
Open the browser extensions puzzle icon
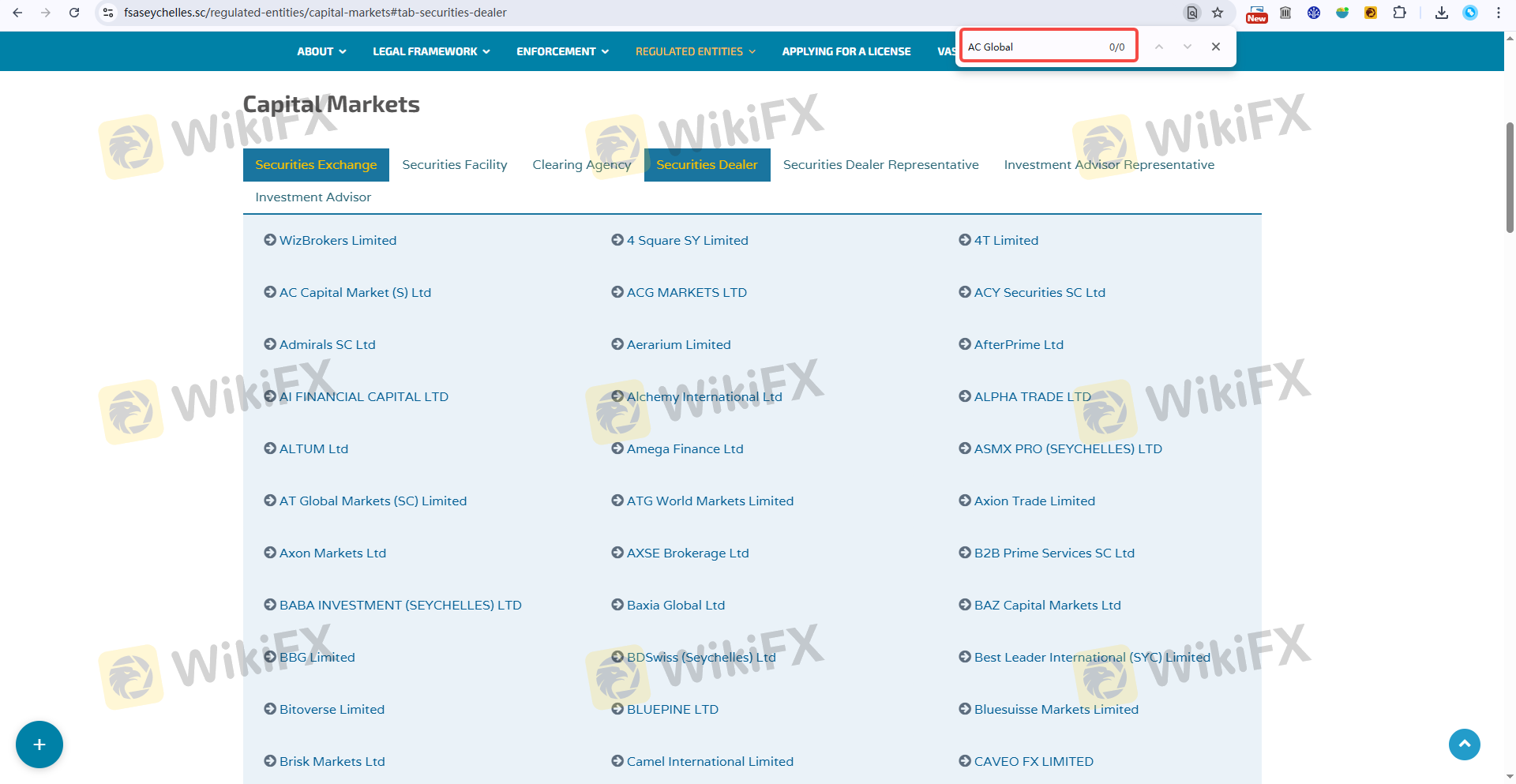pyautogui.click(x=1399, y=13)
